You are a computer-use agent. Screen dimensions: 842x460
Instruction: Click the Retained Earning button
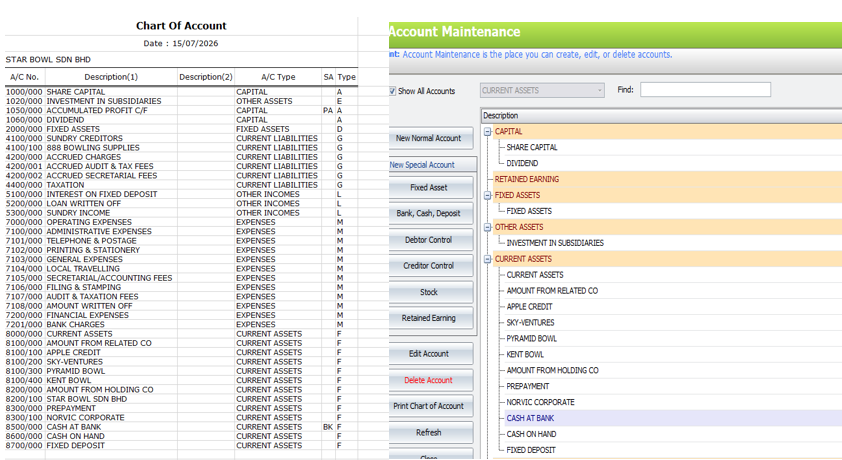pyautogui.click(x=429, y=318)
